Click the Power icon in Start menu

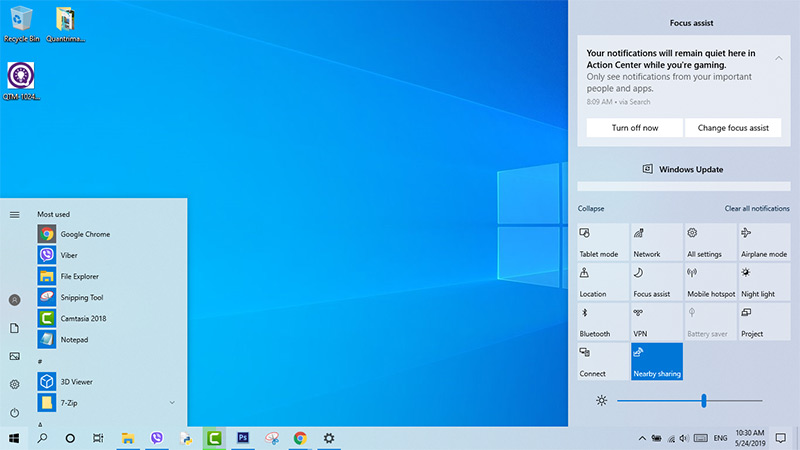tap(14, 413)
